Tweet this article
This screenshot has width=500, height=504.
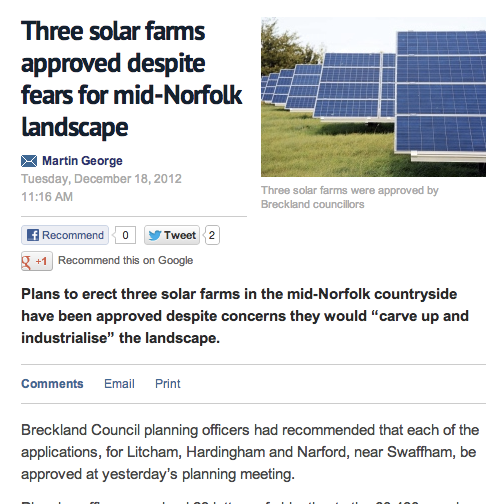coord(172,235)
